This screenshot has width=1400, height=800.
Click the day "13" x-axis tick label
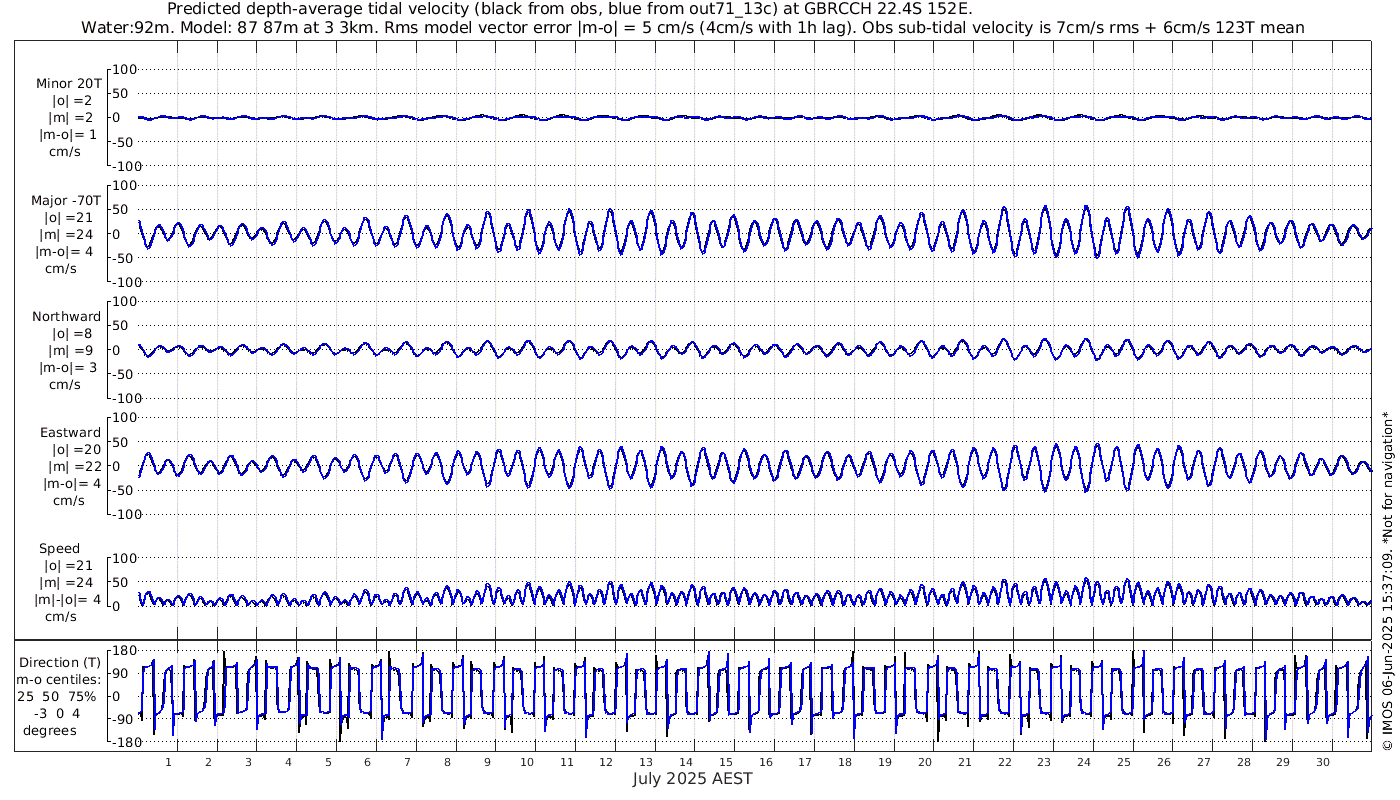coord(646,762)
